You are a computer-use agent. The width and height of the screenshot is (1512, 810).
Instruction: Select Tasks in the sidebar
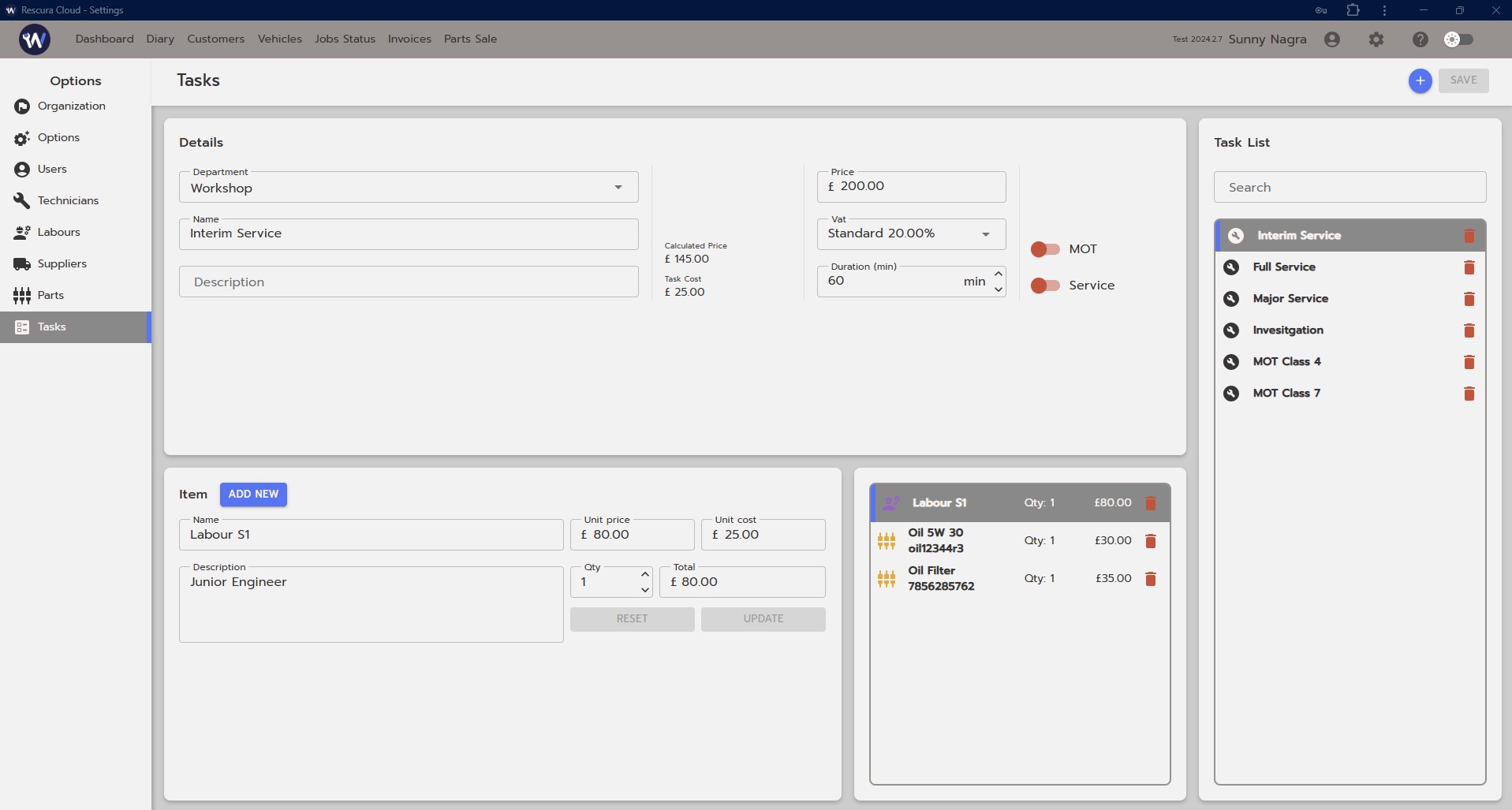(75, 327)
